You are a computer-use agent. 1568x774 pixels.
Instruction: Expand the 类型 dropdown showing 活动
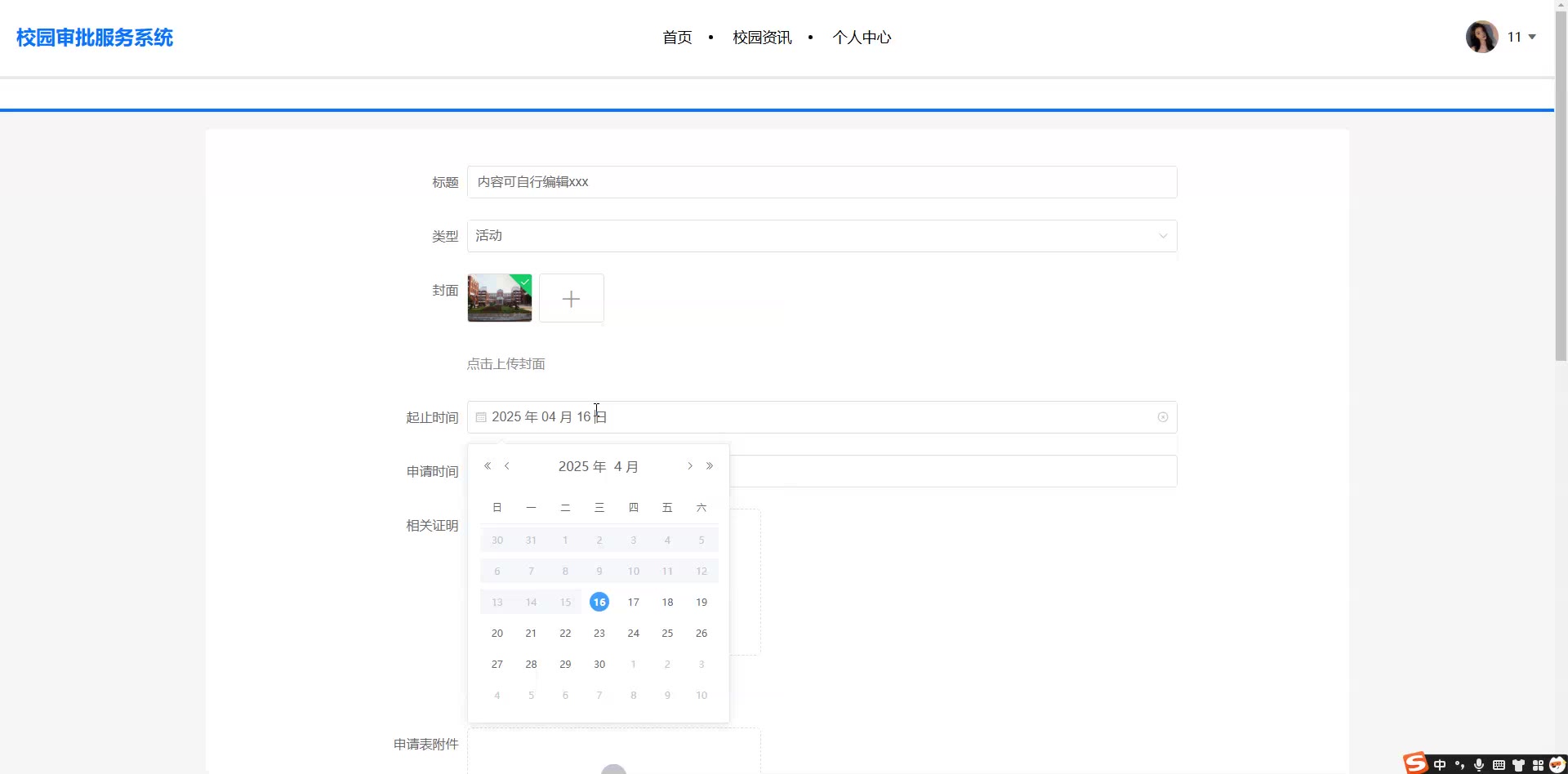point(822,236)
